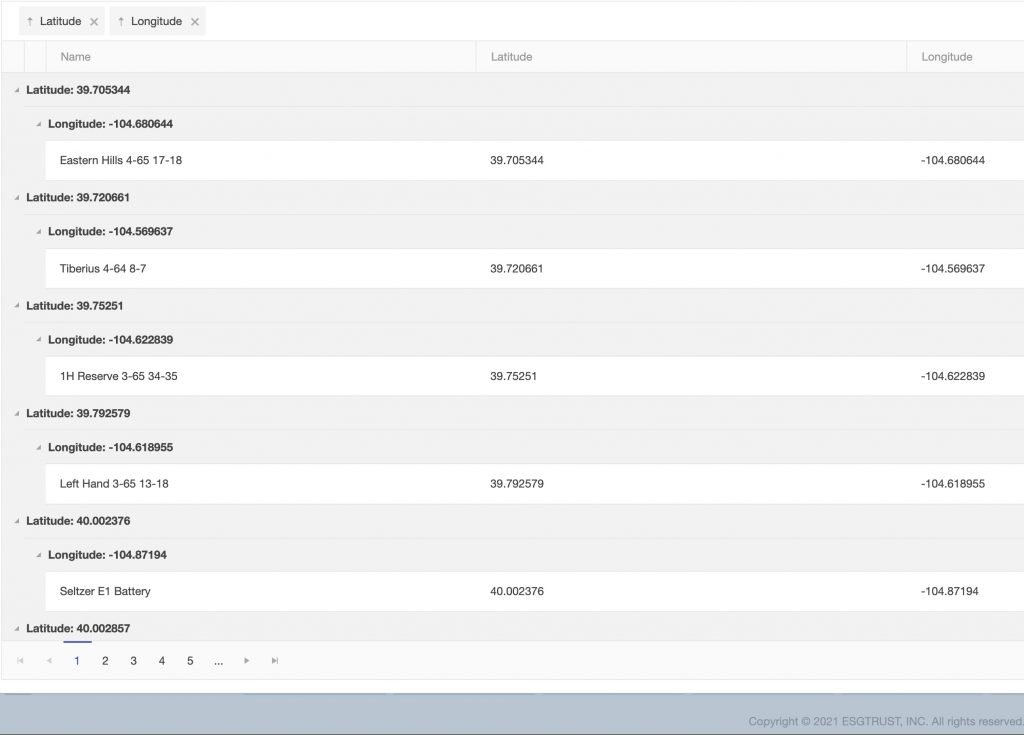
Task: Remove the Latitude grouping chip
Action: tap(94, 22)
